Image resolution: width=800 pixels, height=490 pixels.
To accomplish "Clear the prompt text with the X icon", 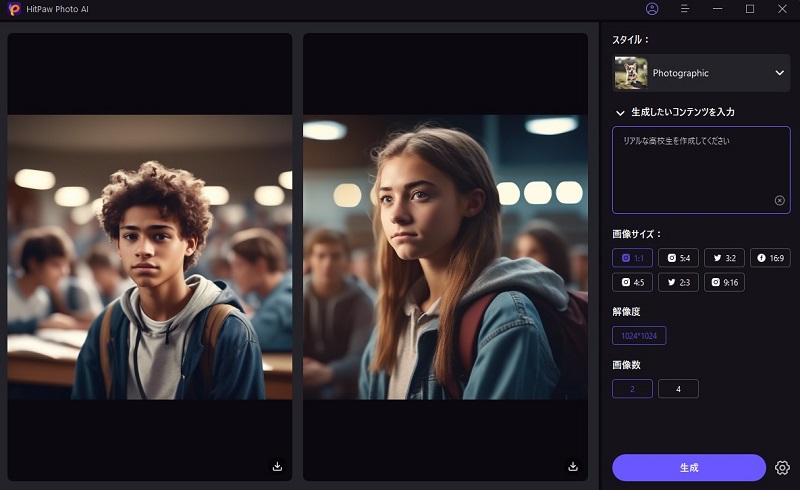I will click(x=779, y=200).
